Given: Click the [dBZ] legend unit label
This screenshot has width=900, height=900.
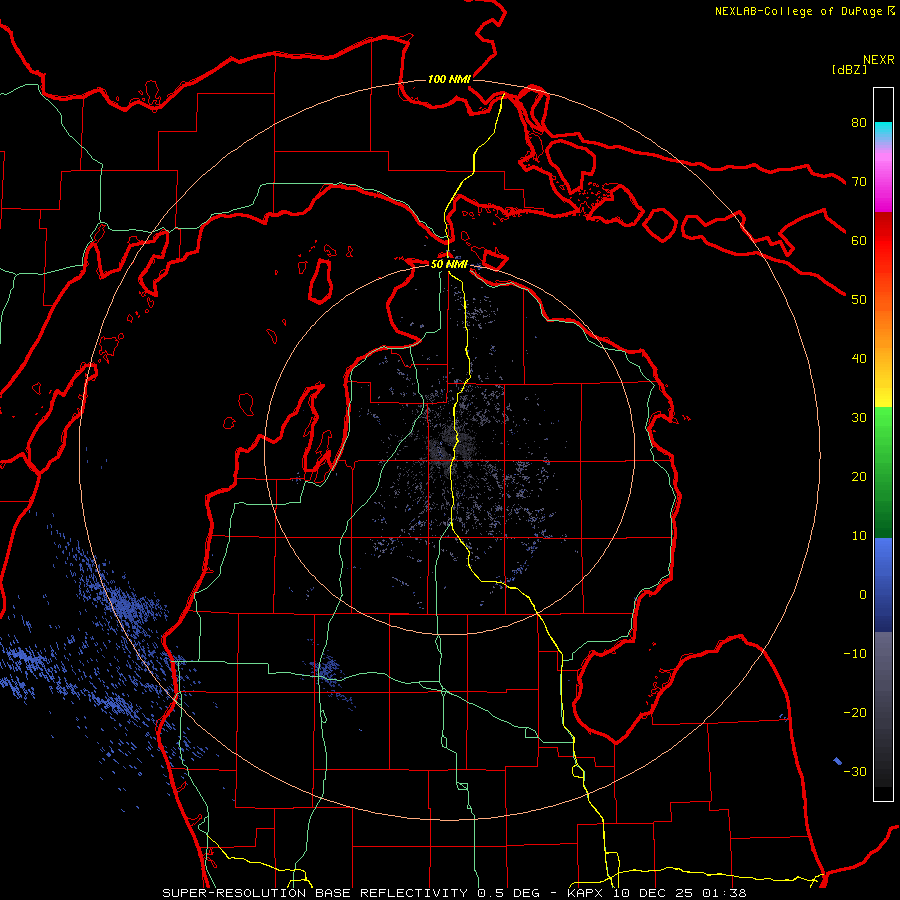Looking at the screenshot, I should tap(849, 70).
